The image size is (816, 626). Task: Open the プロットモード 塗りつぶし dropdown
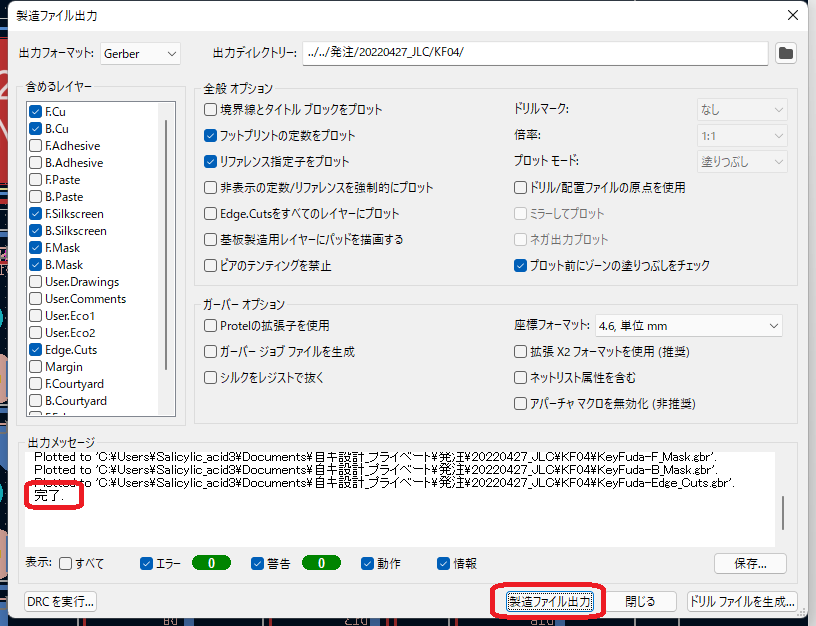[x=742, y=162]
